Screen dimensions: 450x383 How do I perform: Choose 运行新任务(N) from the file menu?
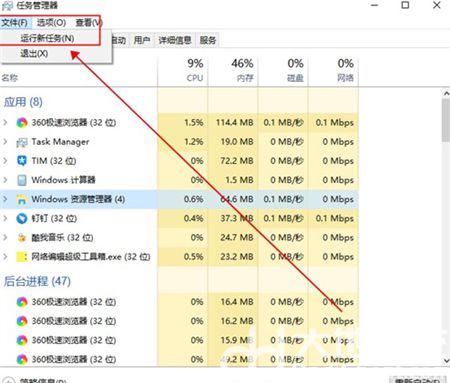pos(47,38)
